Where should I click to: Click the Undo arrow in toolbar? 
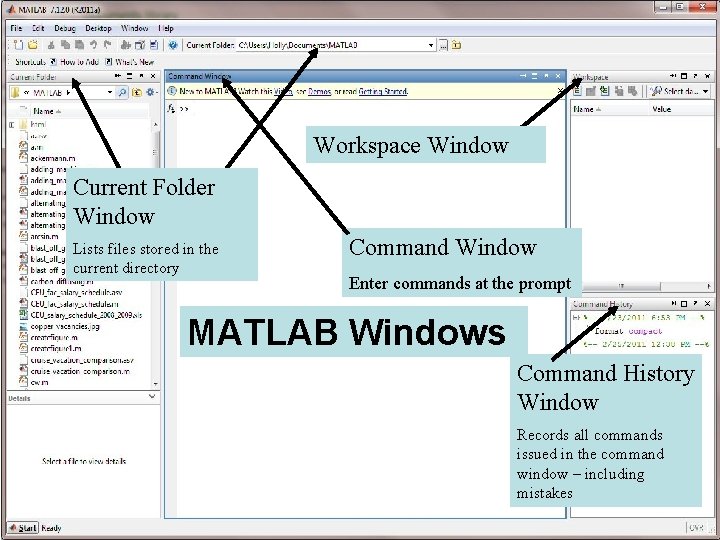94,45
